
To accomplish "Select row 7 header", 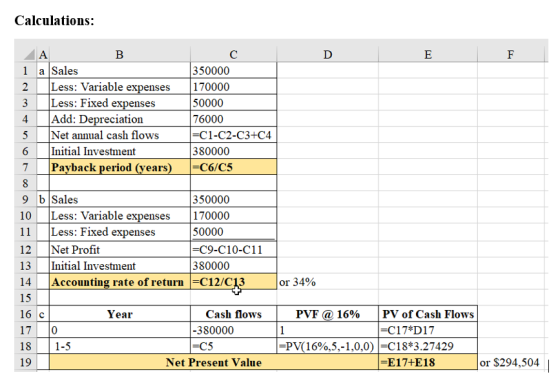I will click(25, 167).
